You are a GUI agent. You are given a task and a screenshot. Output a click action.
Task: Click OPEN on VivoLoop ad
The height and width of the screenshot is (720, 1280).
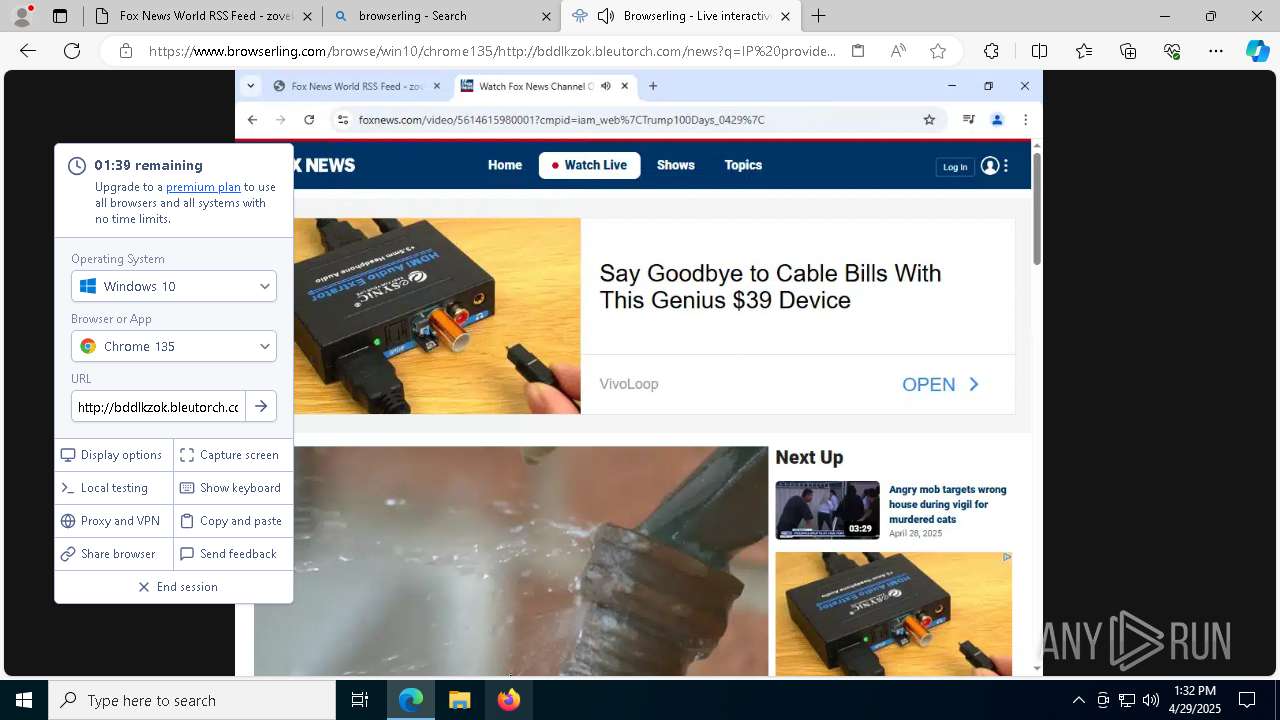pyautogui.click(x=941, y=384)
